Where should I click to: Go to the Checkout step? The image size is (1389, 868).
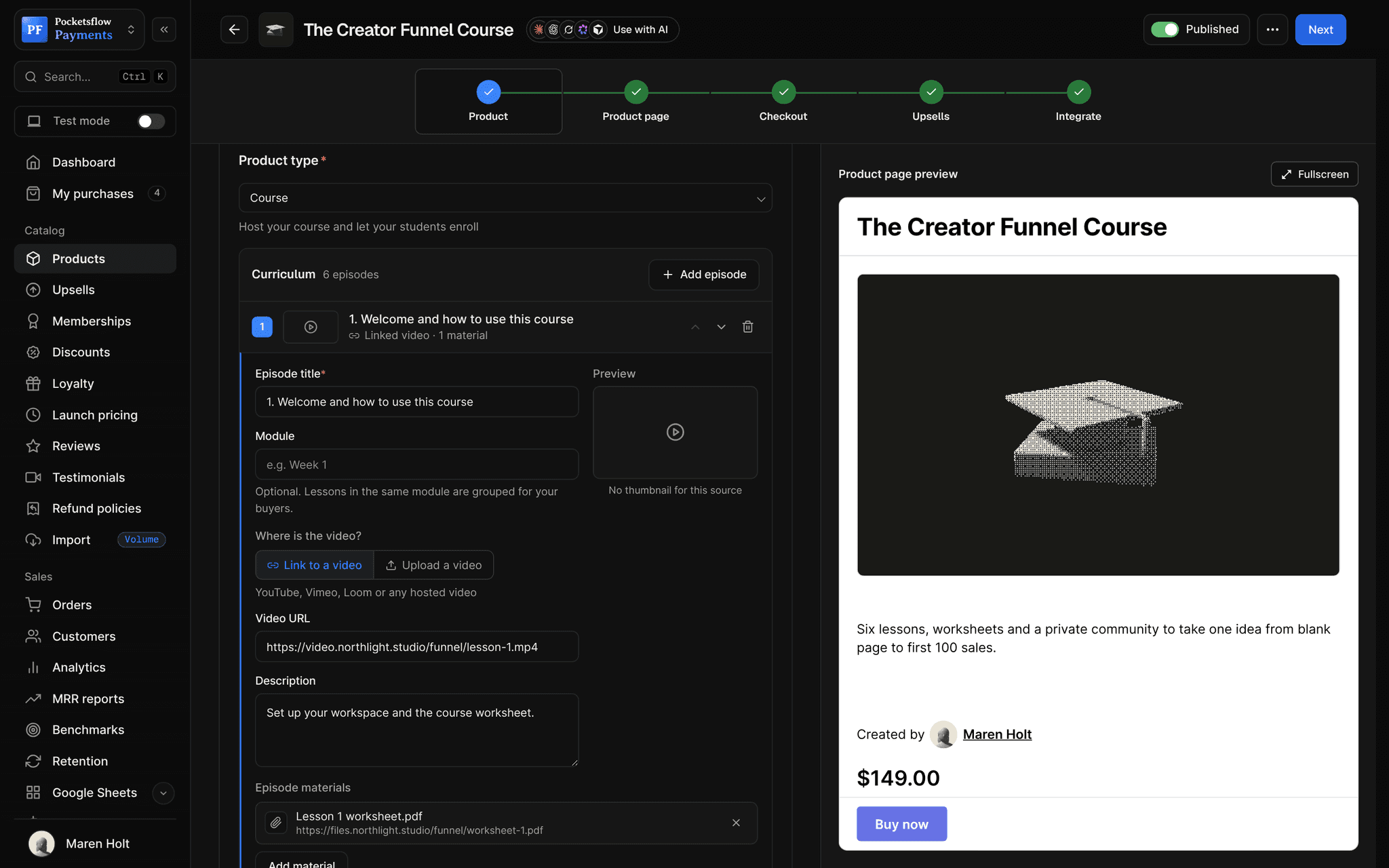(783, 102)
